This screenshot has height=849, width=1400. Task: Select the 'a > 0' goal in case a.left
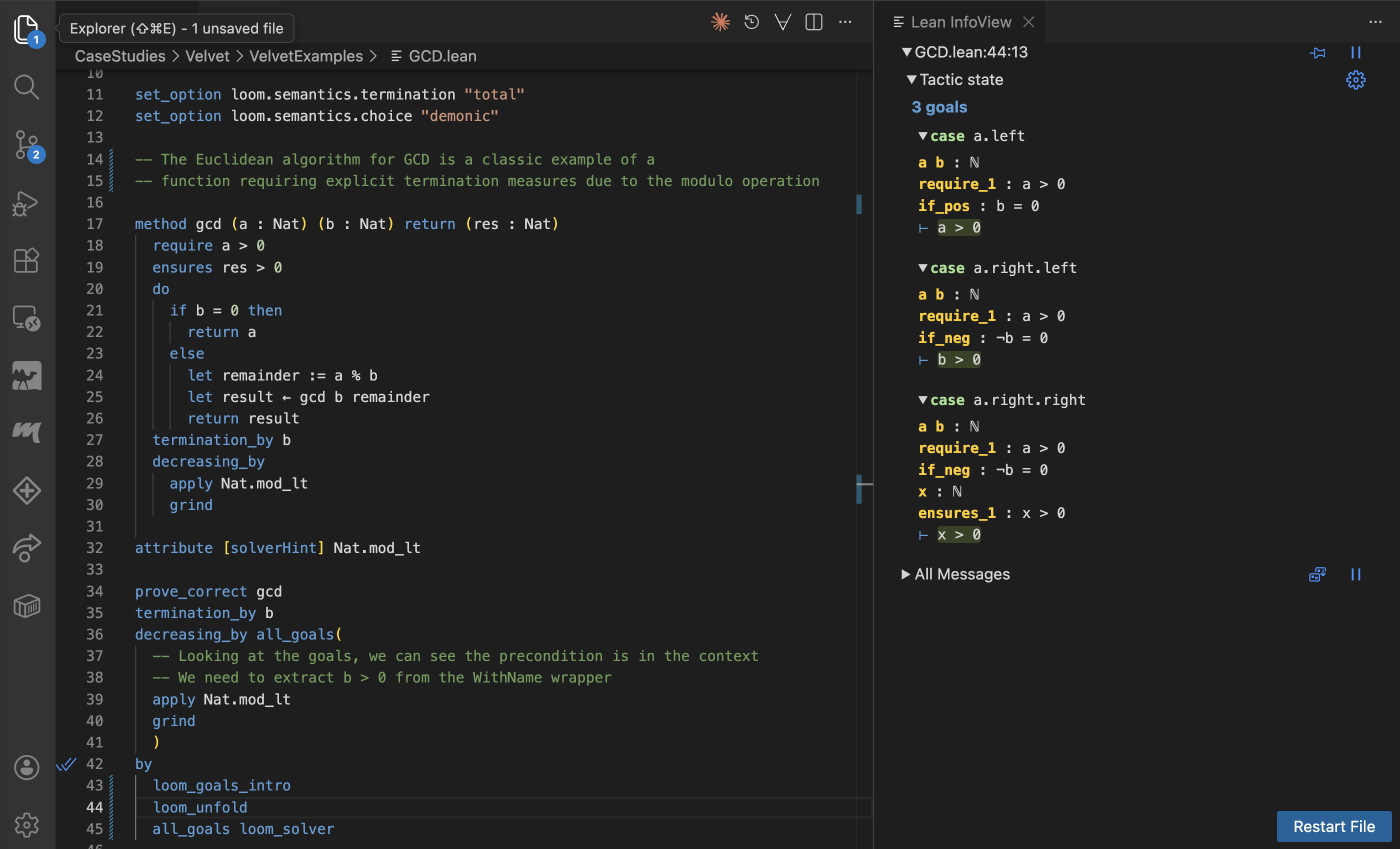coord(958,228)
